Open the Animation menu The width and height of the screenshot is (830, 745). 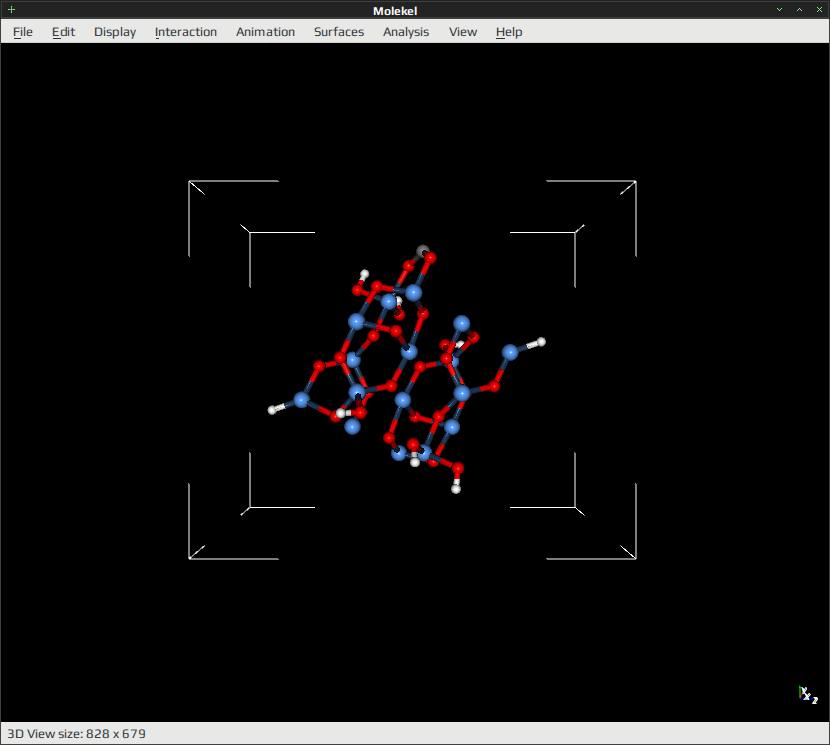pos(265,32)
